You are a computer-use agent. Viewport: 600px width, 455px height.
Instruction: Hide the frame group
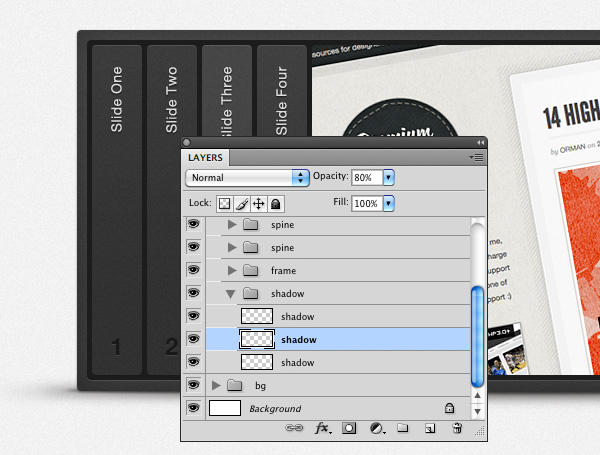(194, 270)
